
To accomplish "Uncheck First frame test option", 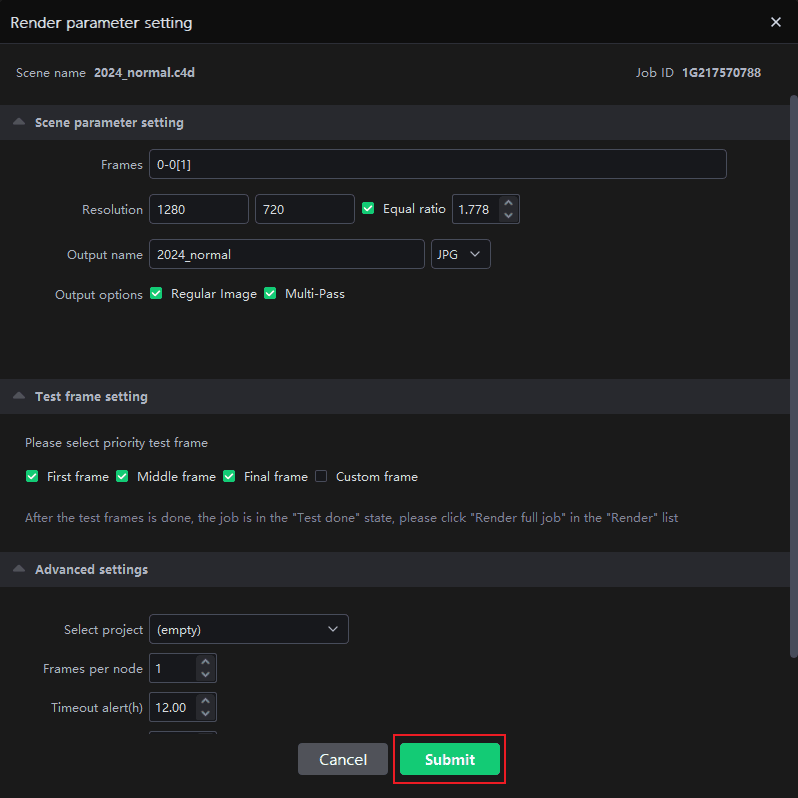I will (x=32, y=477).
